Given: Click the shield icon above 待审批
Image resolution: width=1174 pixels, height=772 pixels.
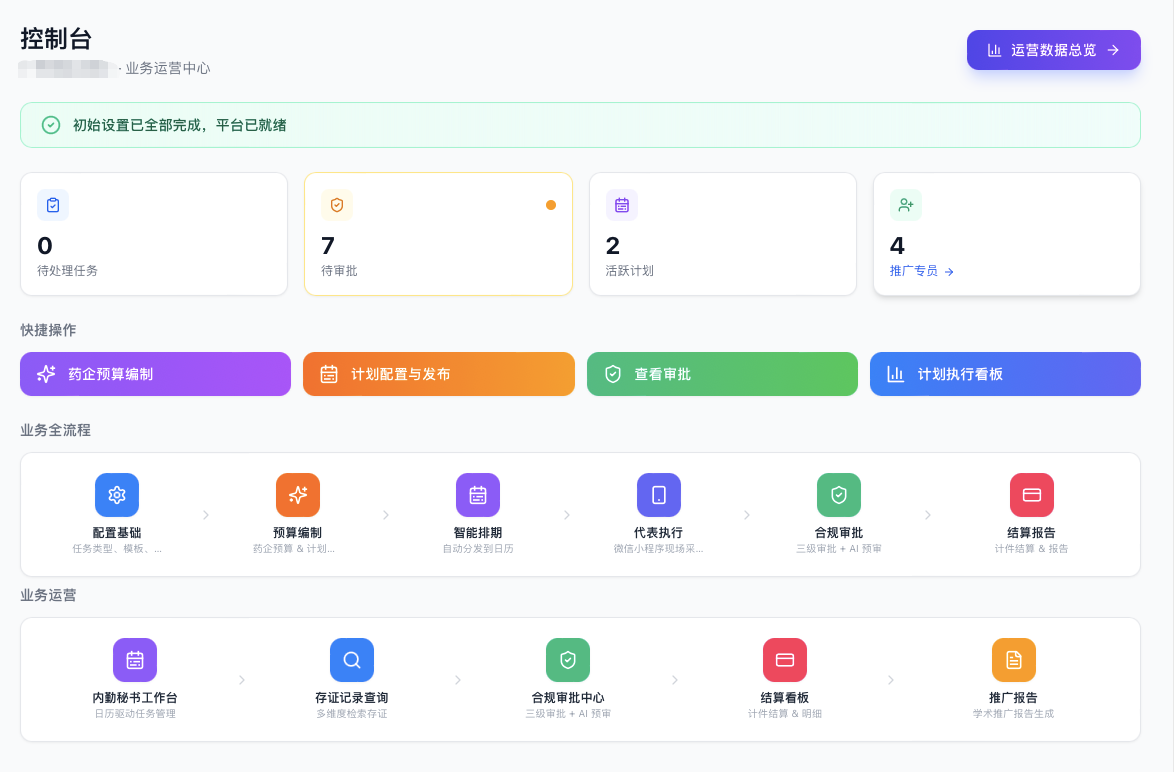Looking at the screenshot, I should pos(337,205).
